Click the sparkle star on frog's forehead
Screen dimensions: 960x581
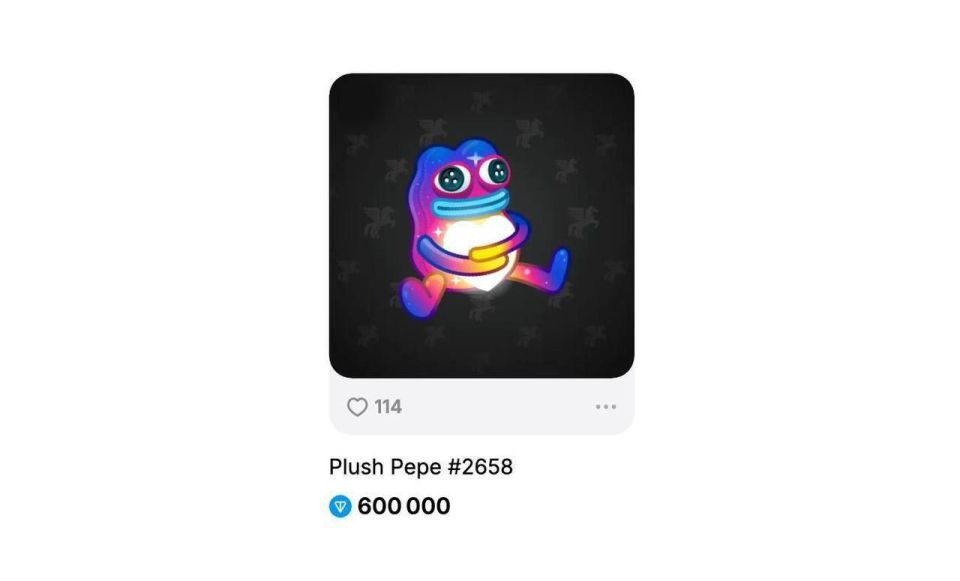point(474,157)
